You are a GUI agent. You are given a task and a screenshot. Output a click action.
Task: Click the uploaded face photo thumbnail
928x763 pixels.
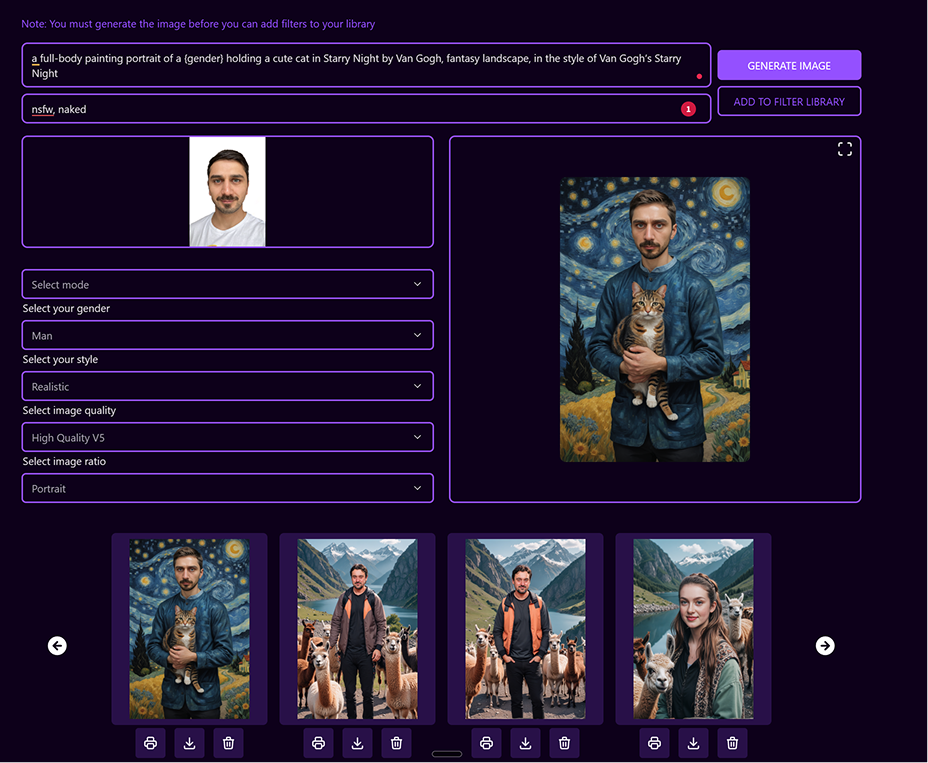227,191
